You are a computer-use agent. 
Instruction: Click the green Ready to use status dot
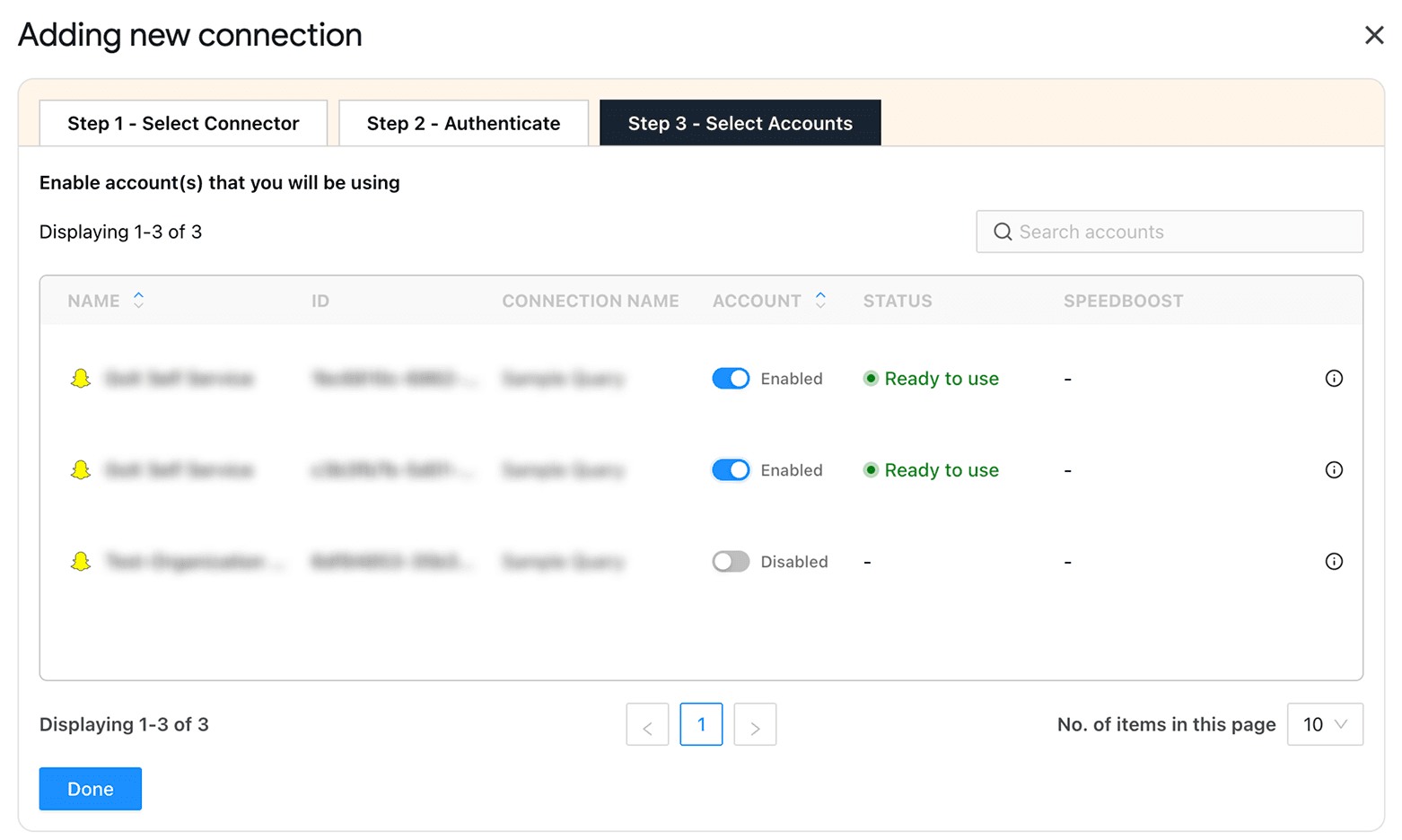[871, 378]
